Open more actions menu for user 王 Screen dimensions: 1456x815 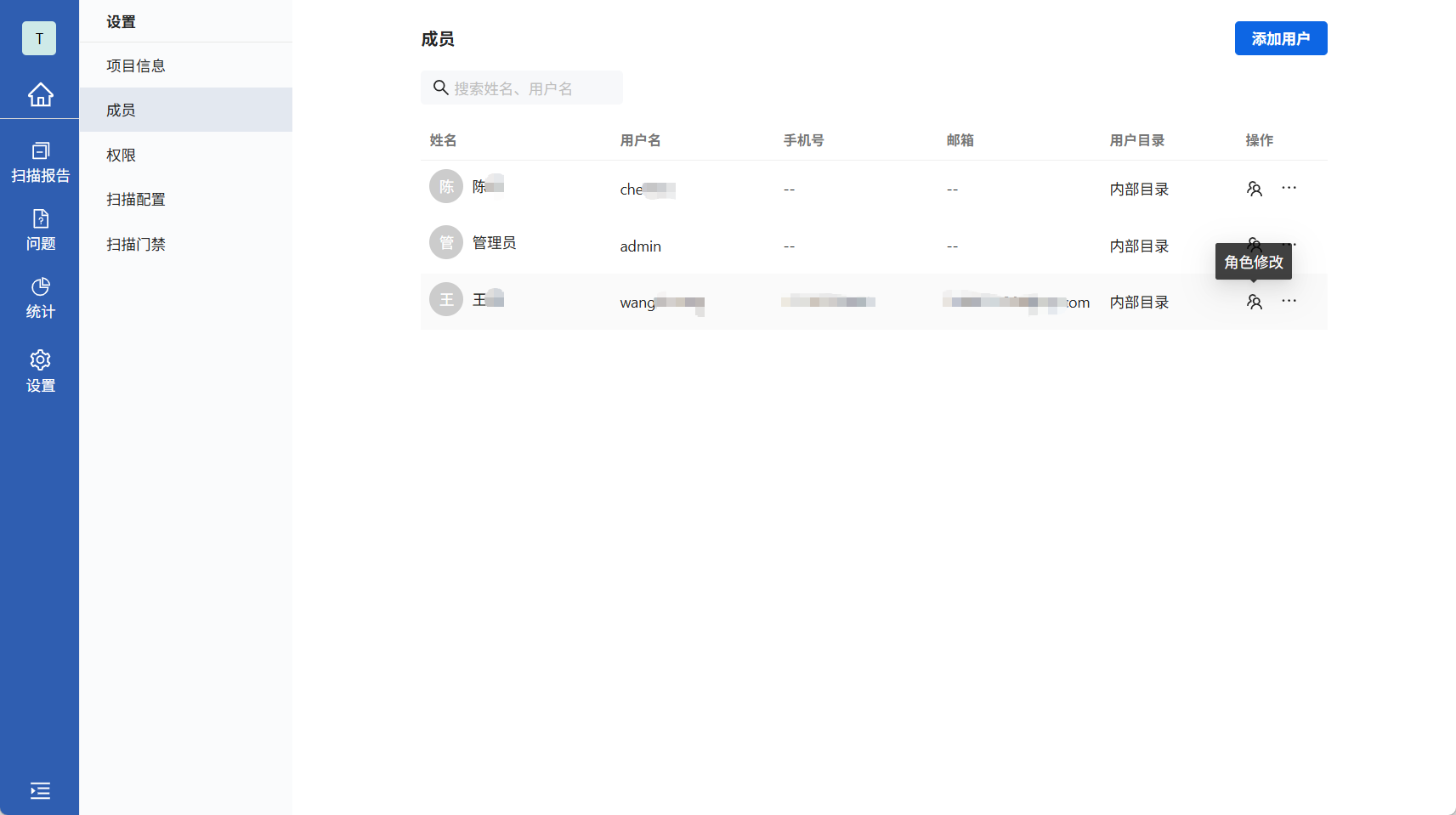coord(1289,301)
